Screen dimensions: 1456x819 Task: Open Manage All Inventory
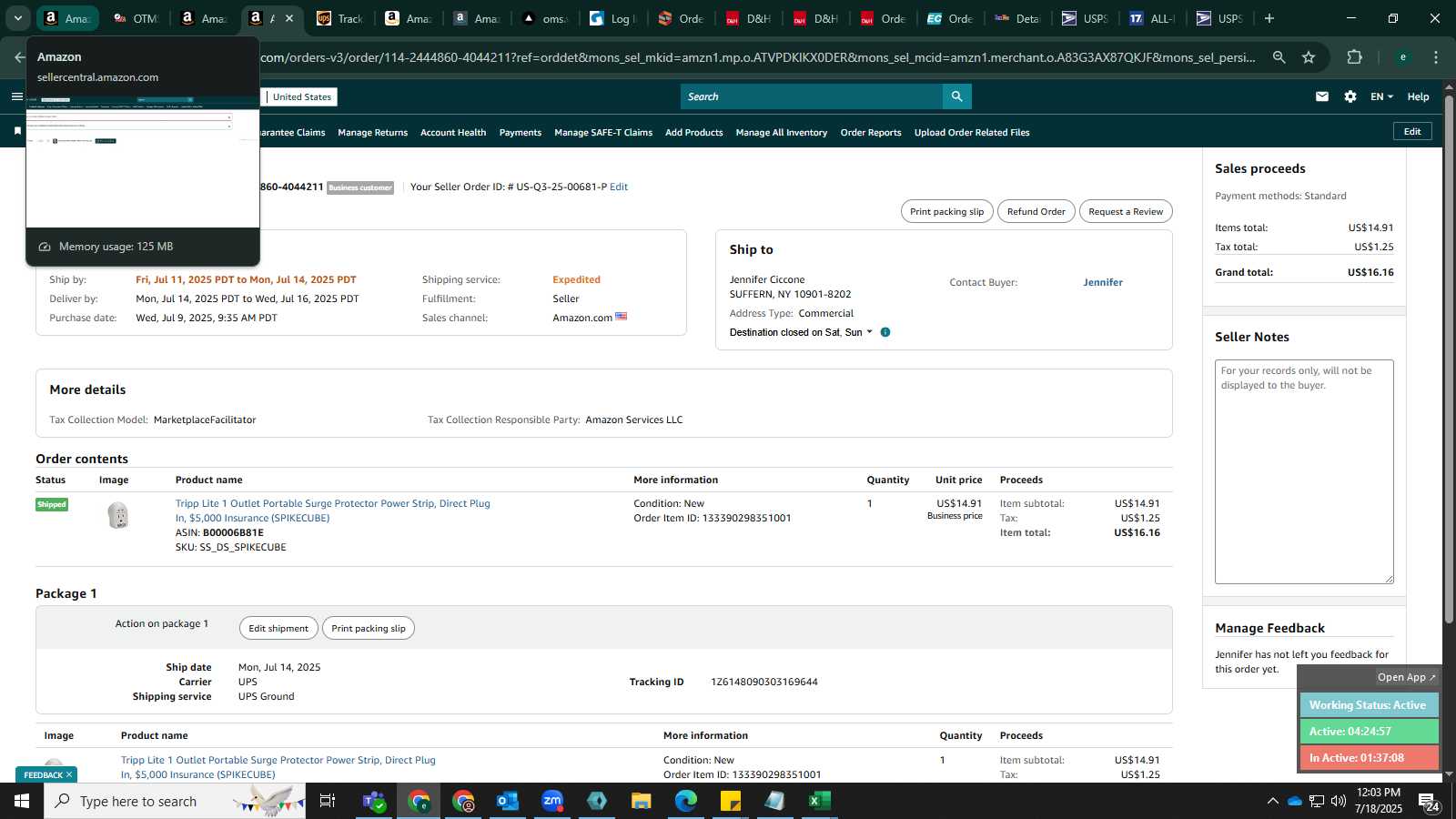[782, 133]
